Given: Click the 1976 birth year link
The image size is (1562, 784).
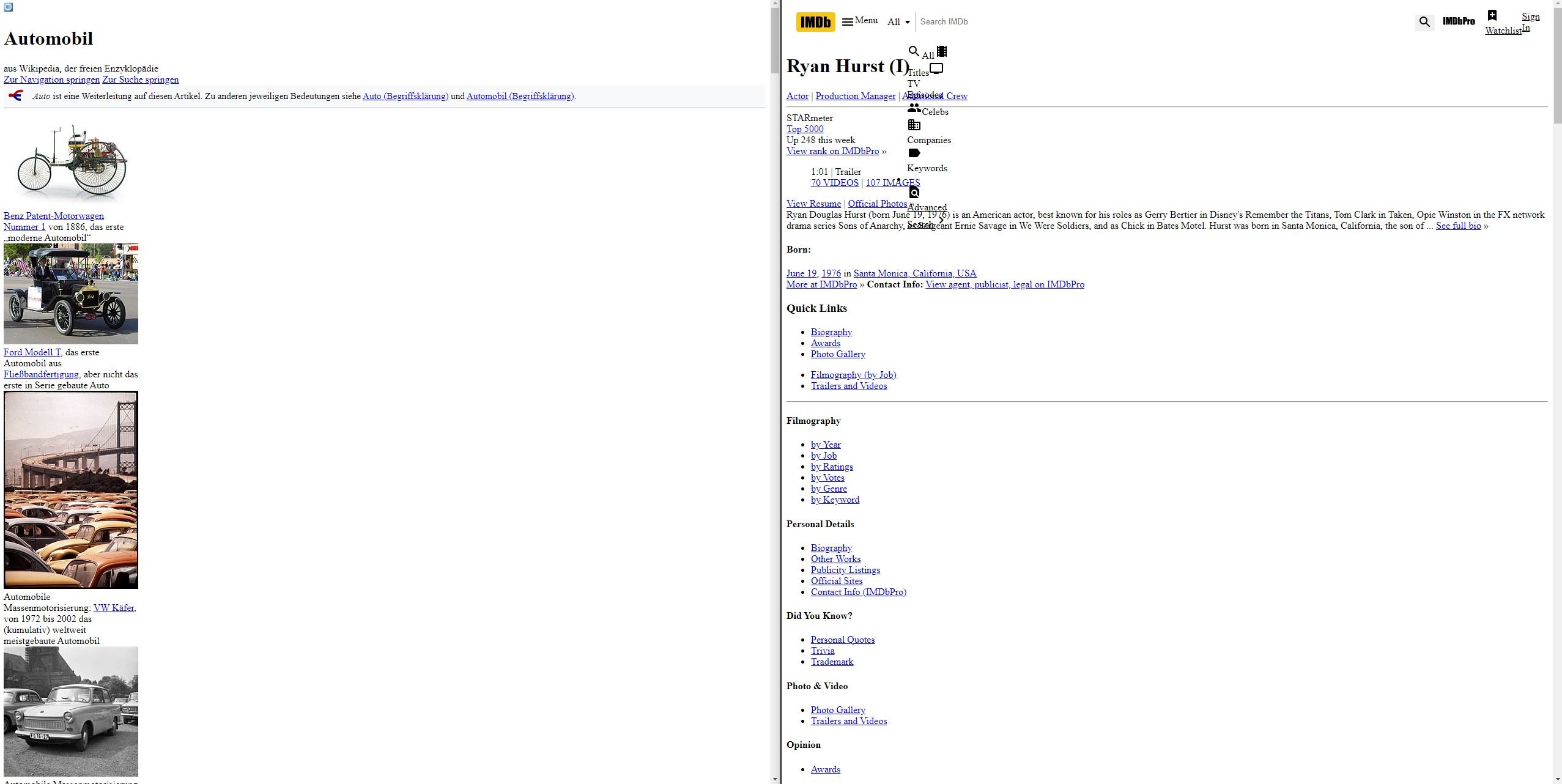Looking at the screenshot, I should (831, 273).
